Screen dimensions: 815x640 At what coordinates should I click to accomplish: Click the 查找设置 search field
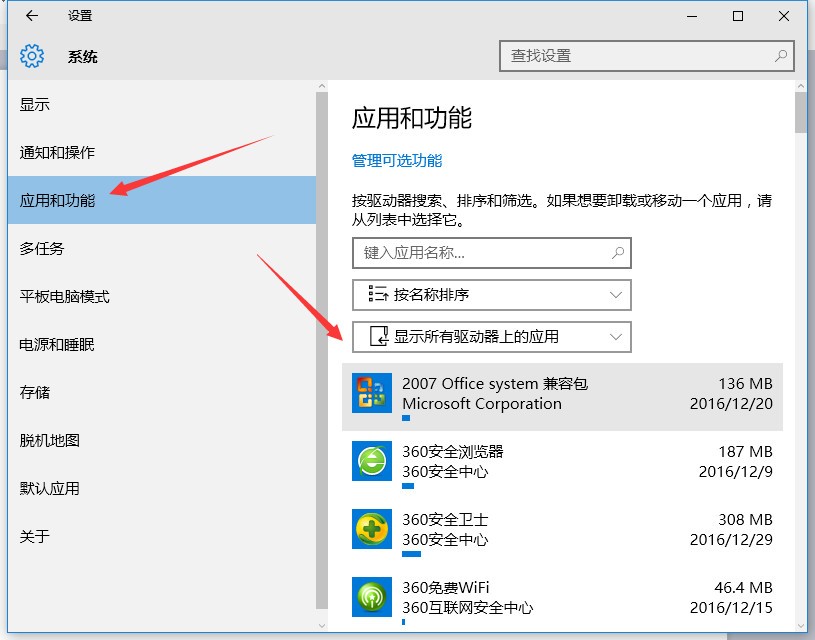[647, 56]
